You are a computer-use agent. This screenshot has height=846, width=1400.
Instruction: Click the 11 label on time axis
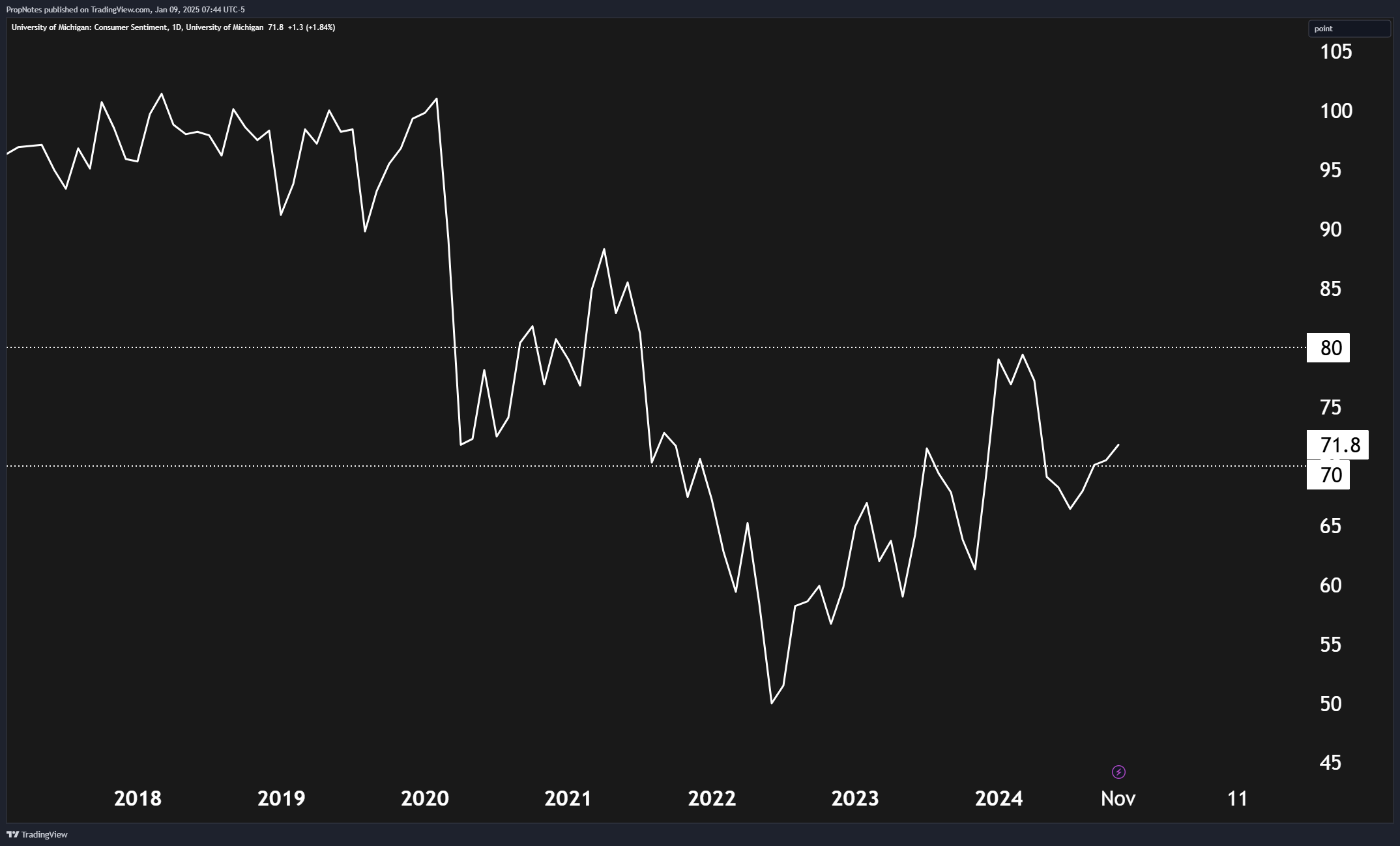pyautogui.click(x=1237, y=798)
